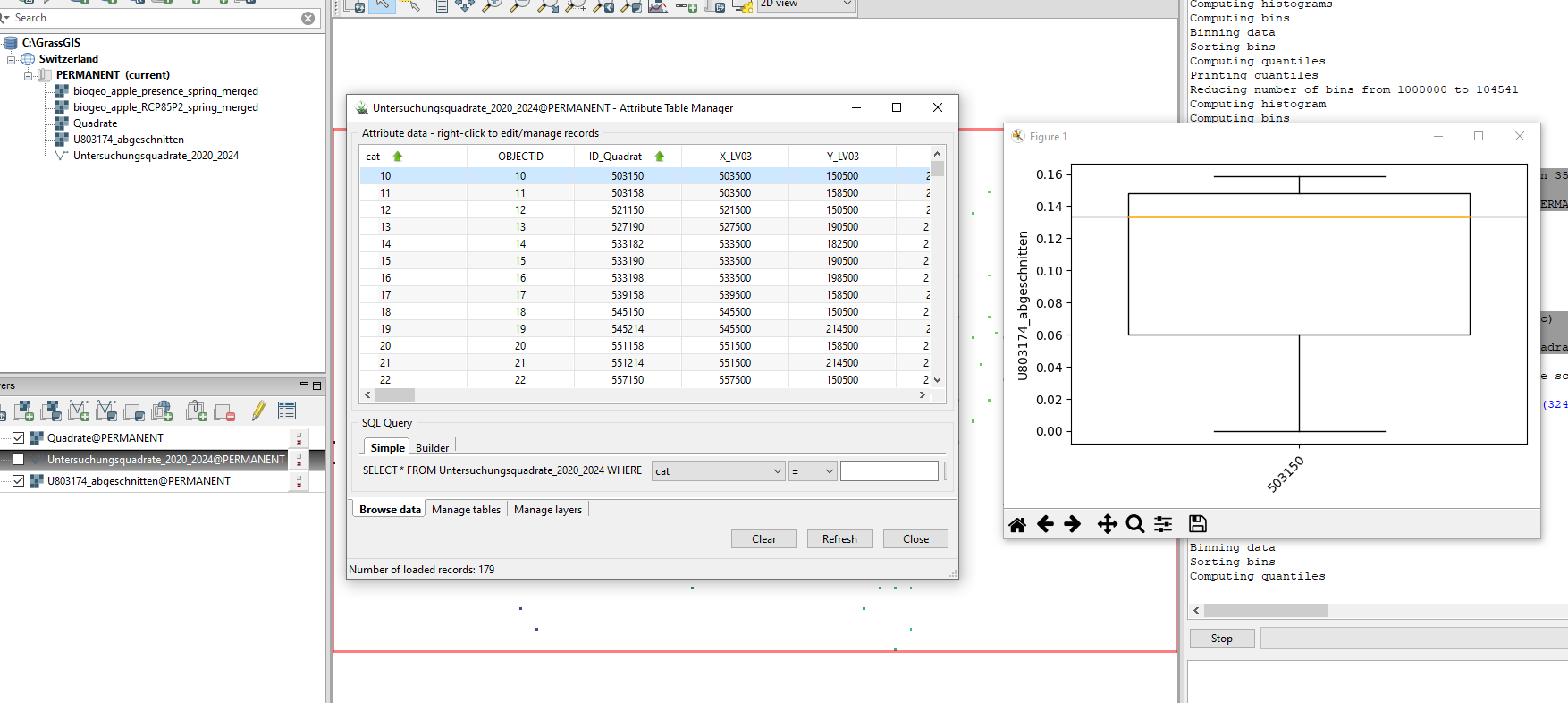Click the table row with cat 10
Viewport: 1568px width, 703px height.
645,176
